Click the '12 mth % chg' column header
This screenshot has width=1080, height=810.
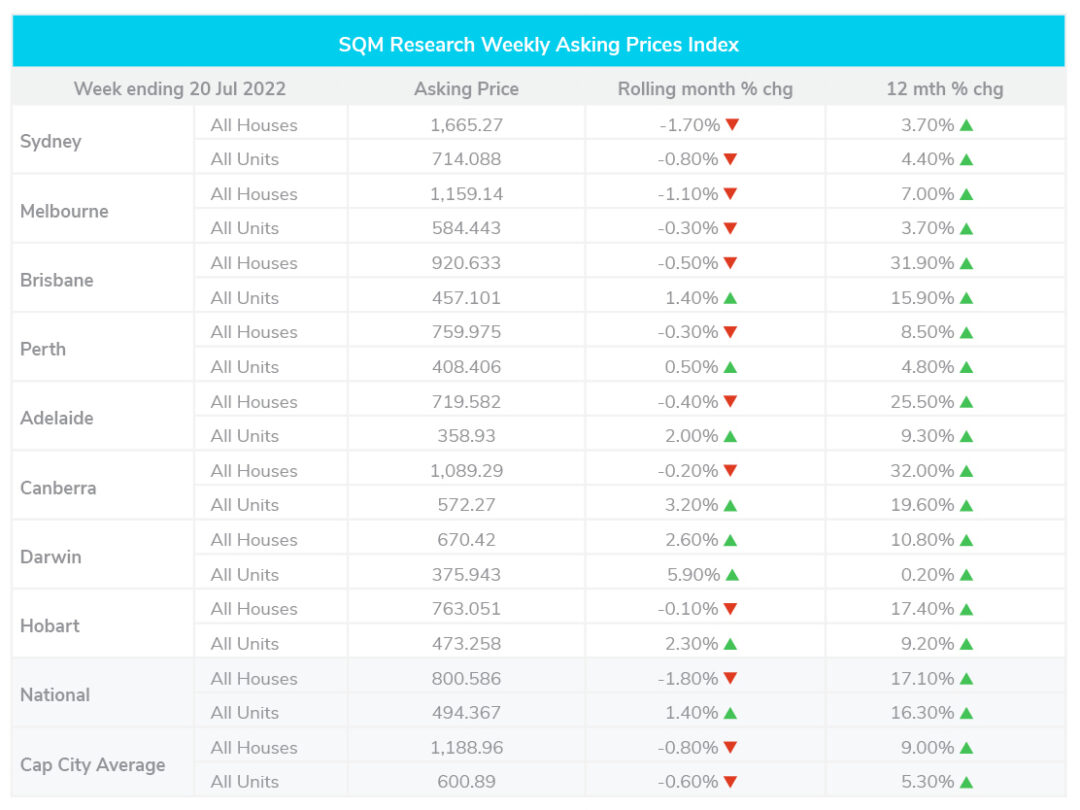coord(945,89)
